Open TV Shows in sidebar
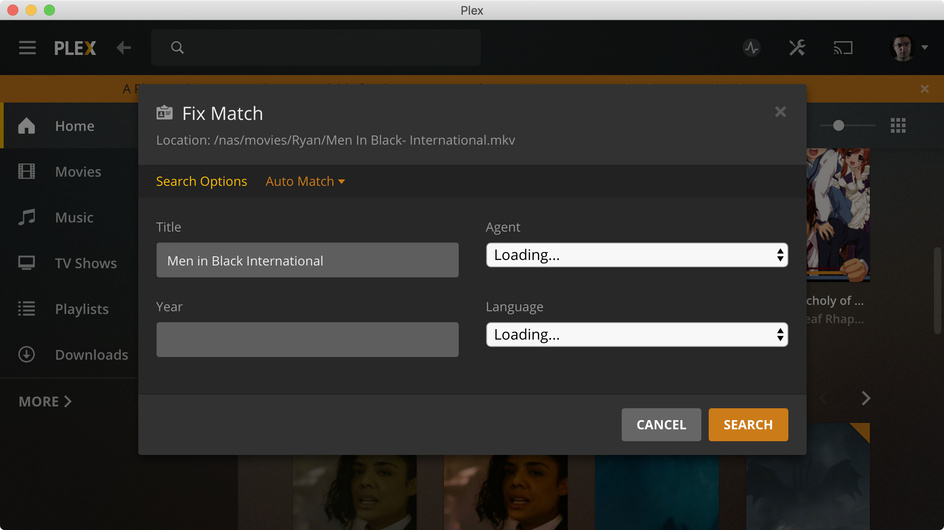The height and width of the screenshot is (530, 944). pos(69,263)
